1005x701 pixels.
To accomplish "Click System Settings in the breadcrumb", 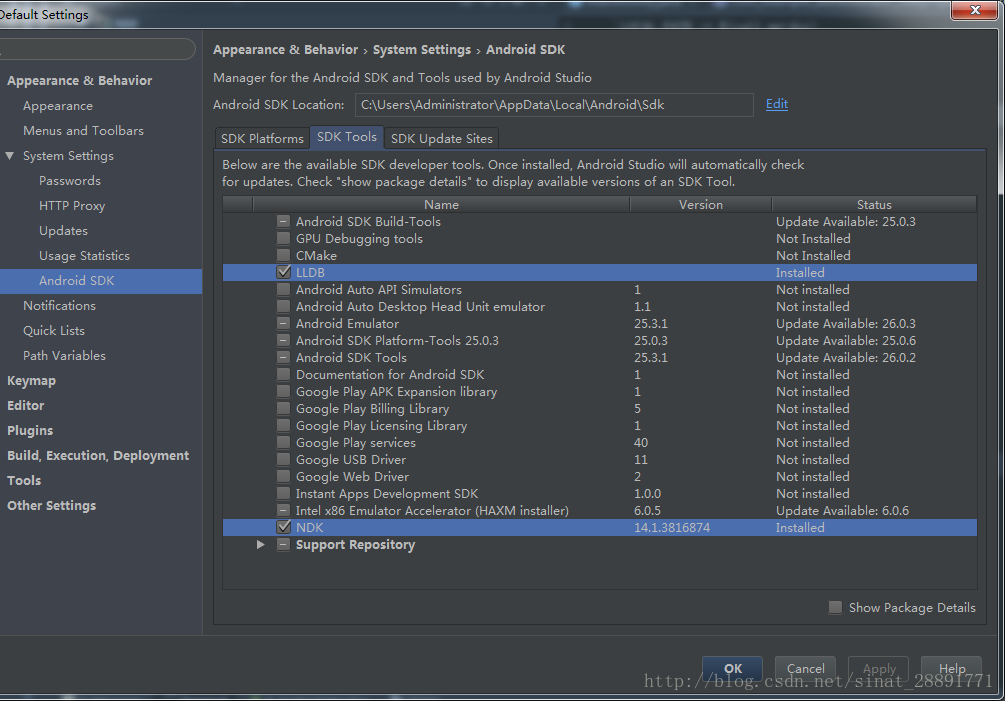I will 422,50.
